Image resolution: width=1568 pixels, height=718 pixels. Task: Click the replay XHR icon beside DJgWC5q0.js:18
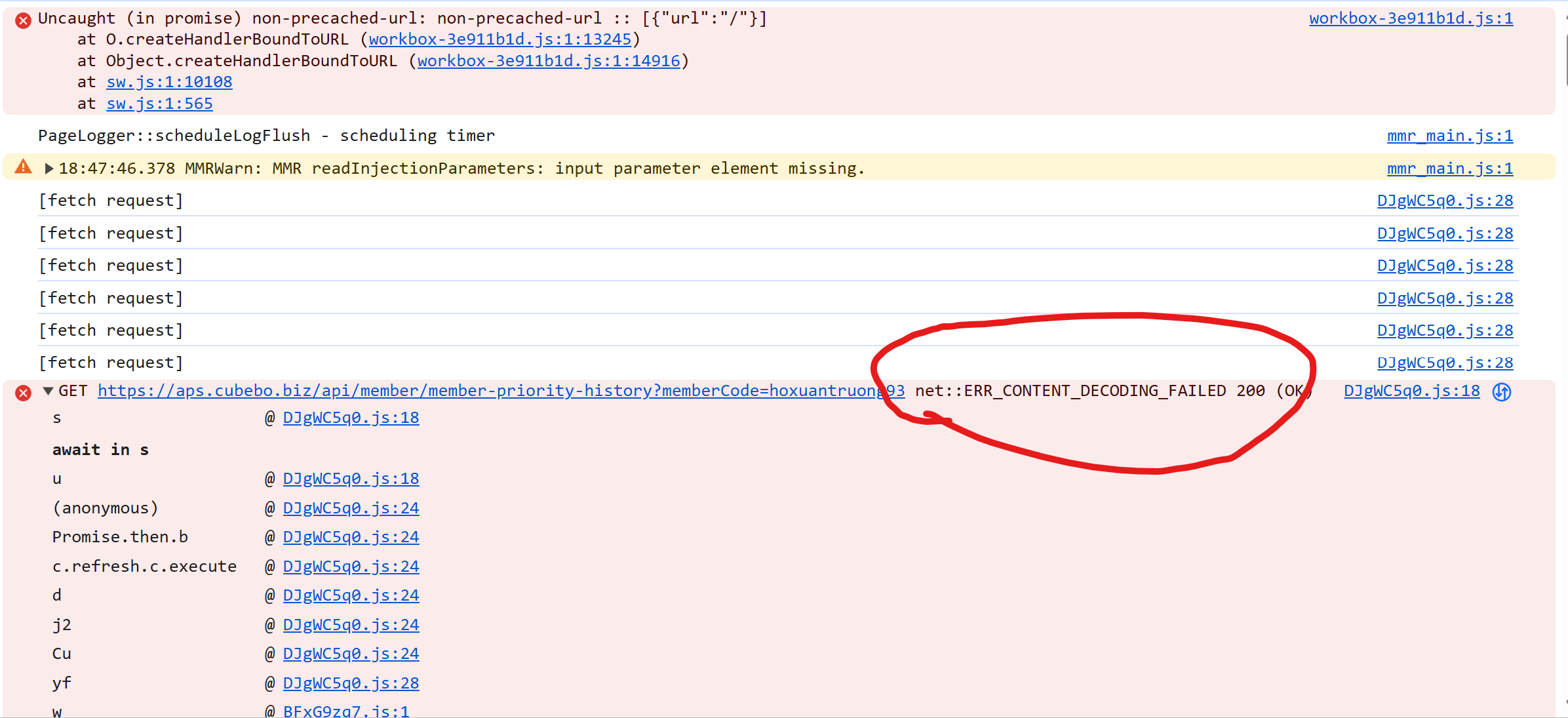tap(1501, 391)
